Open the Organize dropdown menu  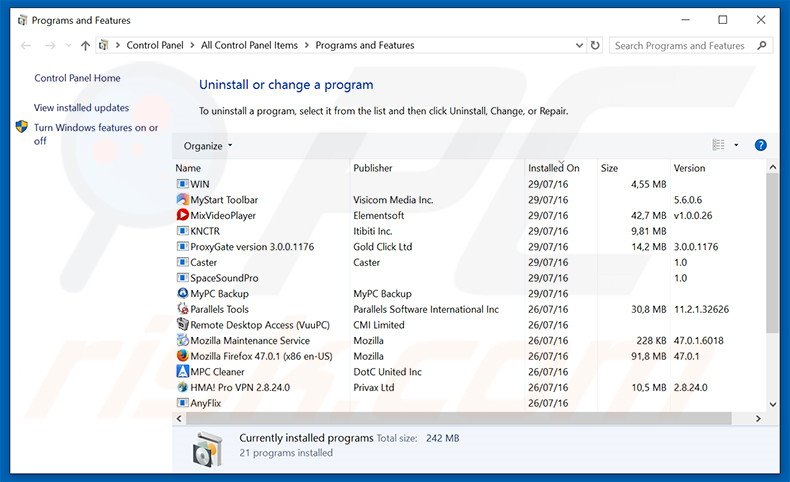pyautogui.click(x=207, y=146)
